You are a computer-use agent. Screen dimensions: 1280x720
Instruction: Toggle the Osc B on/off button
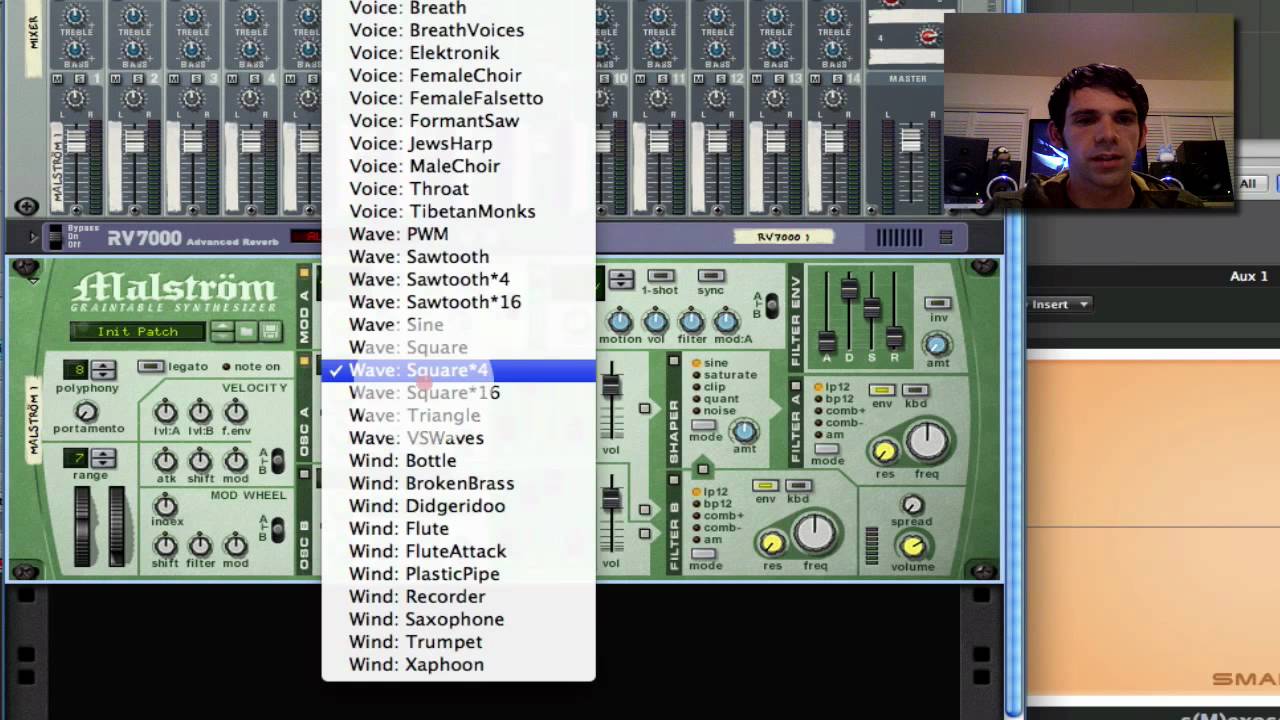304,473
